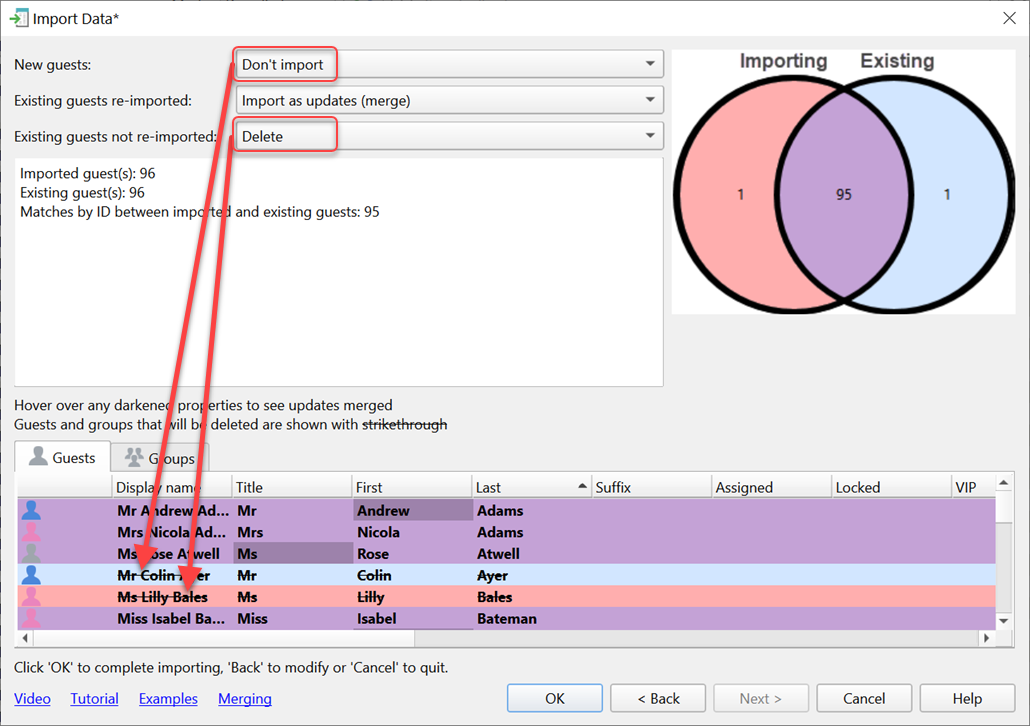The width and height of the screenshot is (1030, 726).
Task: Click the blue person icon beside Mr Andrew Adams
Action: coord(31,510)
